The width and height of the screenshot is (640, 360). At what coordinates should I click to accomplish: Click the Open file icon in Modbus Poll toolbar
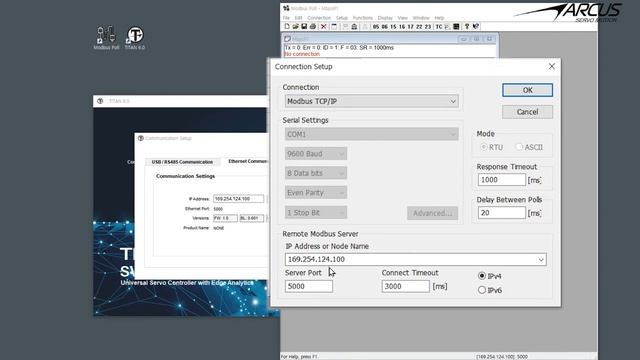click(x=296, y=27)
